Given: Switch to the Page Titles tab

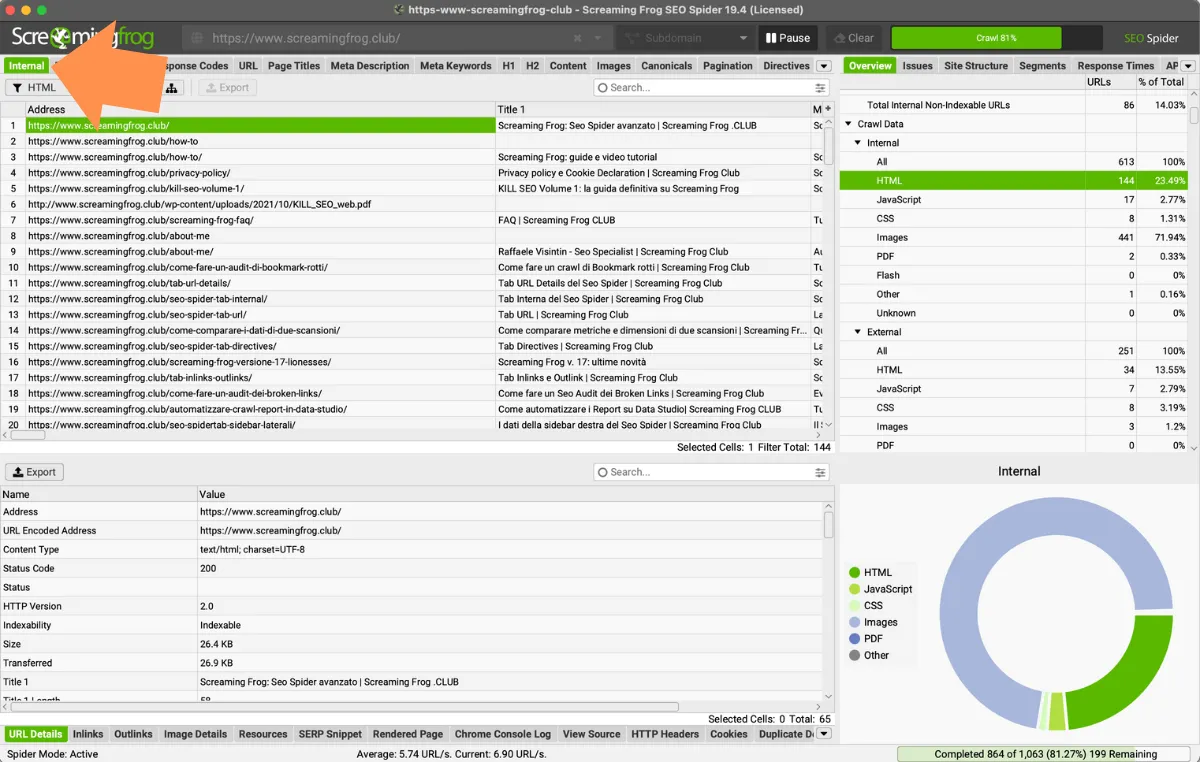Looking at the screenshot, I should [294, 66].
